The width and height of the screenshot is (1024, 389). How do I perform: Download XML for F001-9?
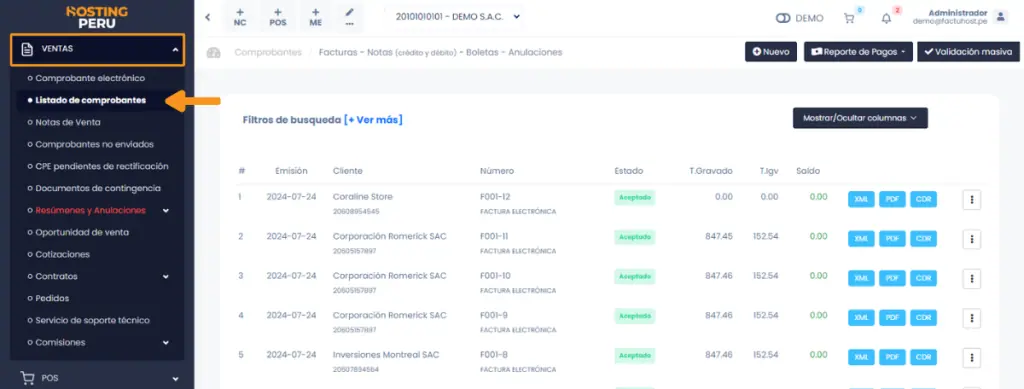click(861, 318)
